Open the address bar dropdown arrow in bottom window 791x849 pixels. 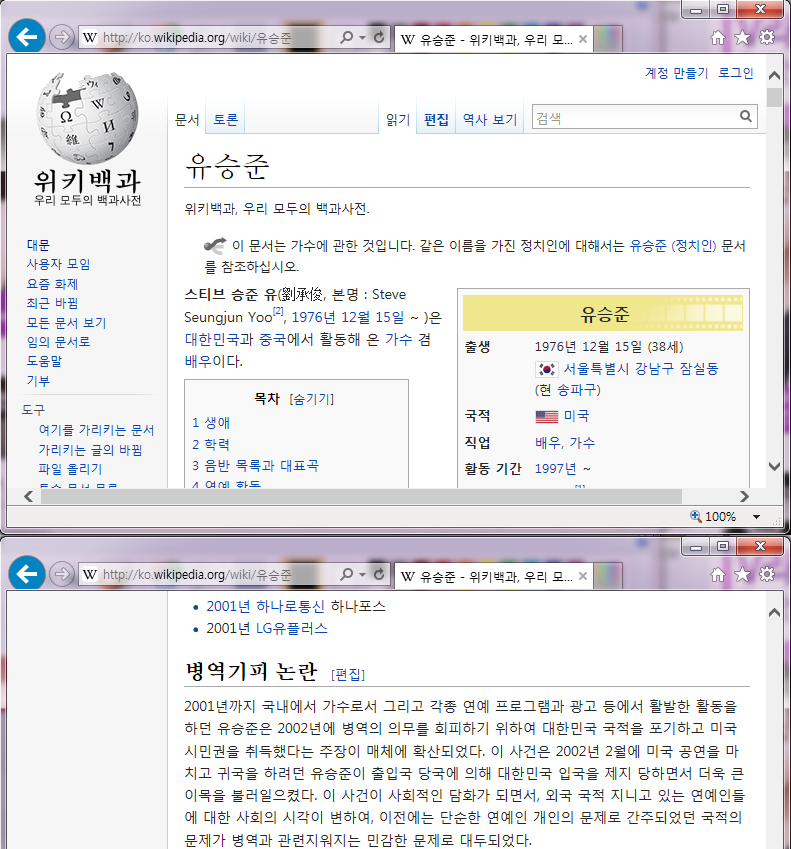point(362,574)
